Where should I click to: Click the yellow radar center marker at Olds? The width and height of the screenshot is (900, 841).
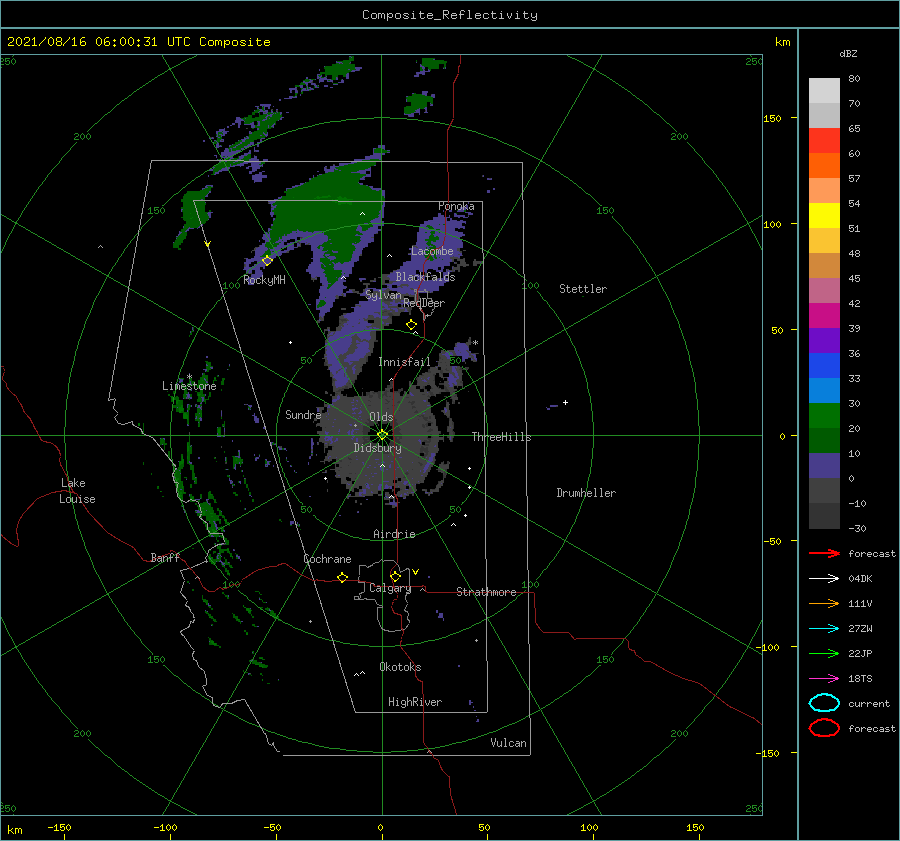[382, 435]
